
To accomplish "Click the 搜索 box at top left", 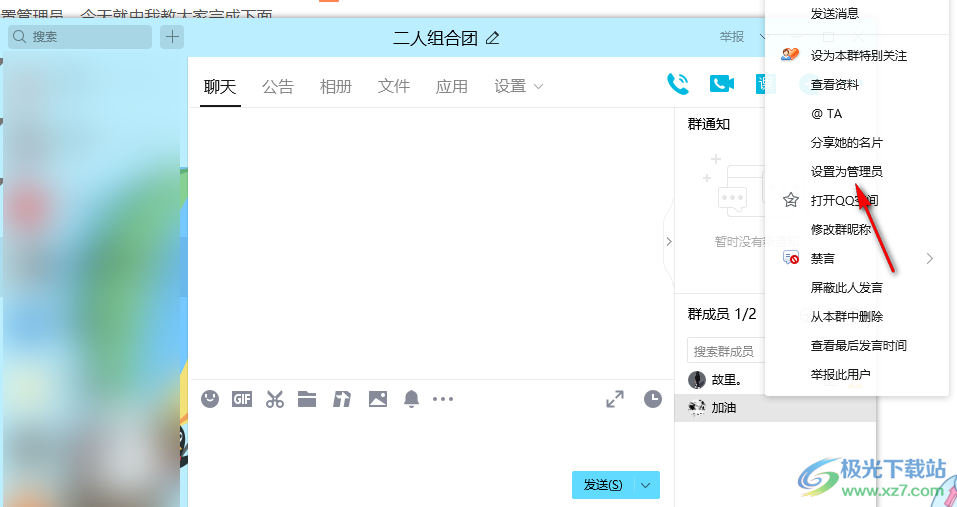I will pyautogui.click(x=80, y=37).
